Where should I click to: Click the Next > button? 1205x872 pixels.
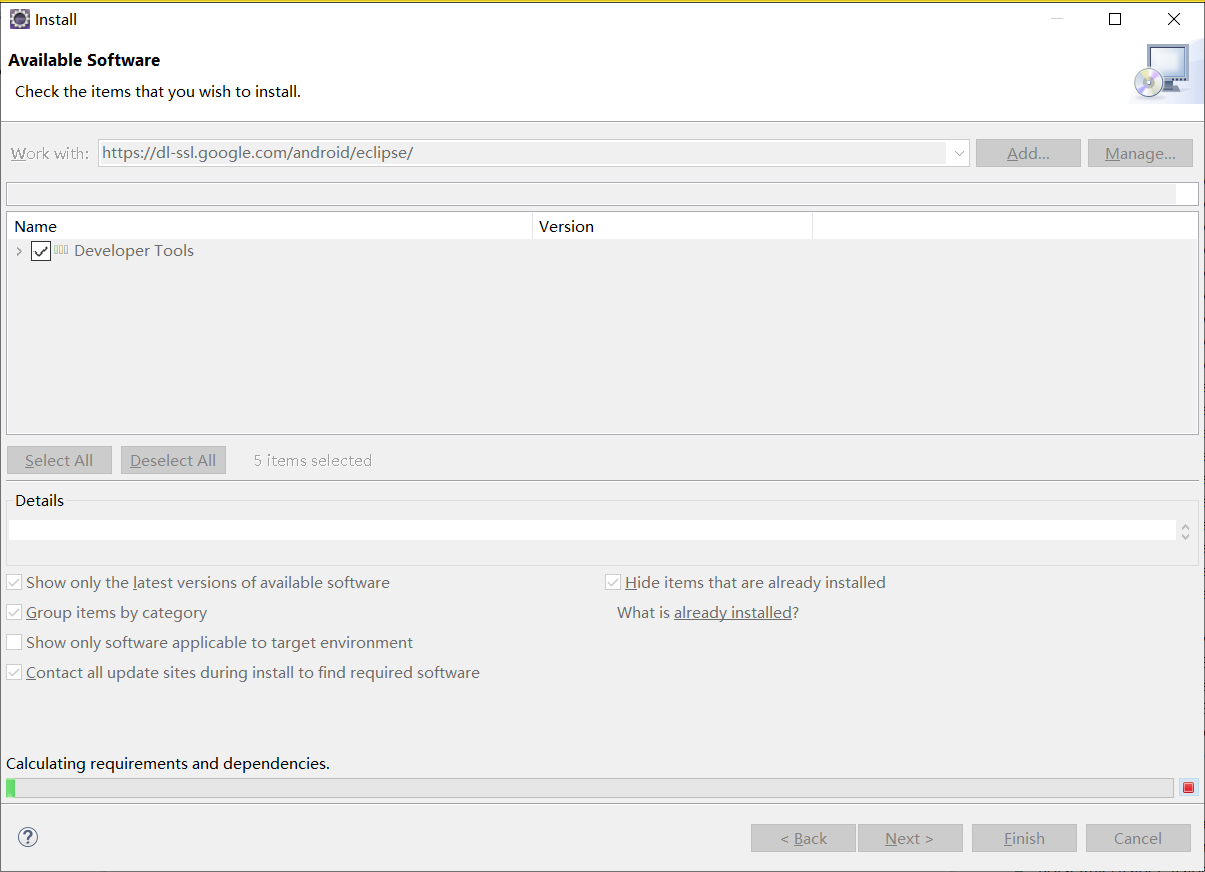coord(909,838)
